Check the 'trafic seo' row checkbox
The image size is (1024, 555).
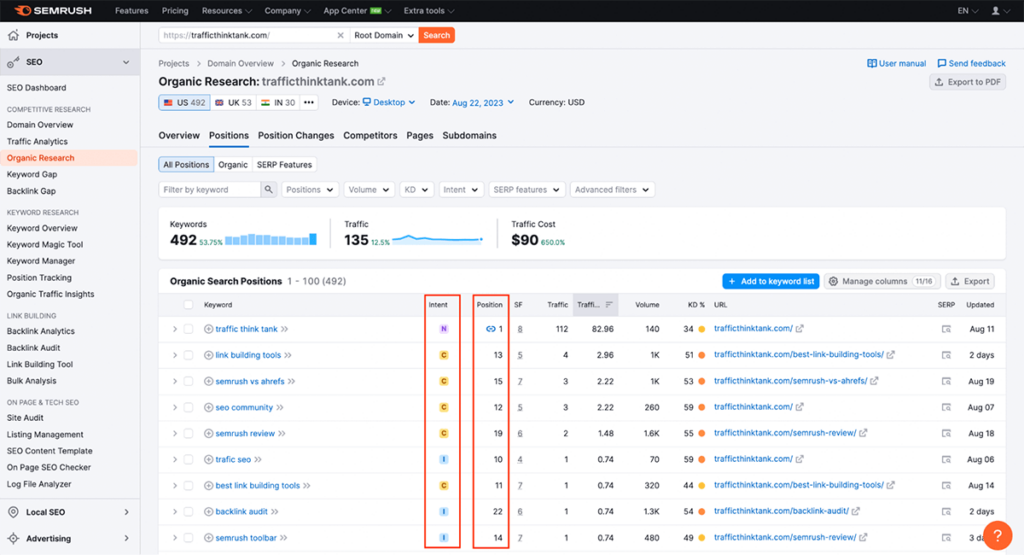(188, 460)
